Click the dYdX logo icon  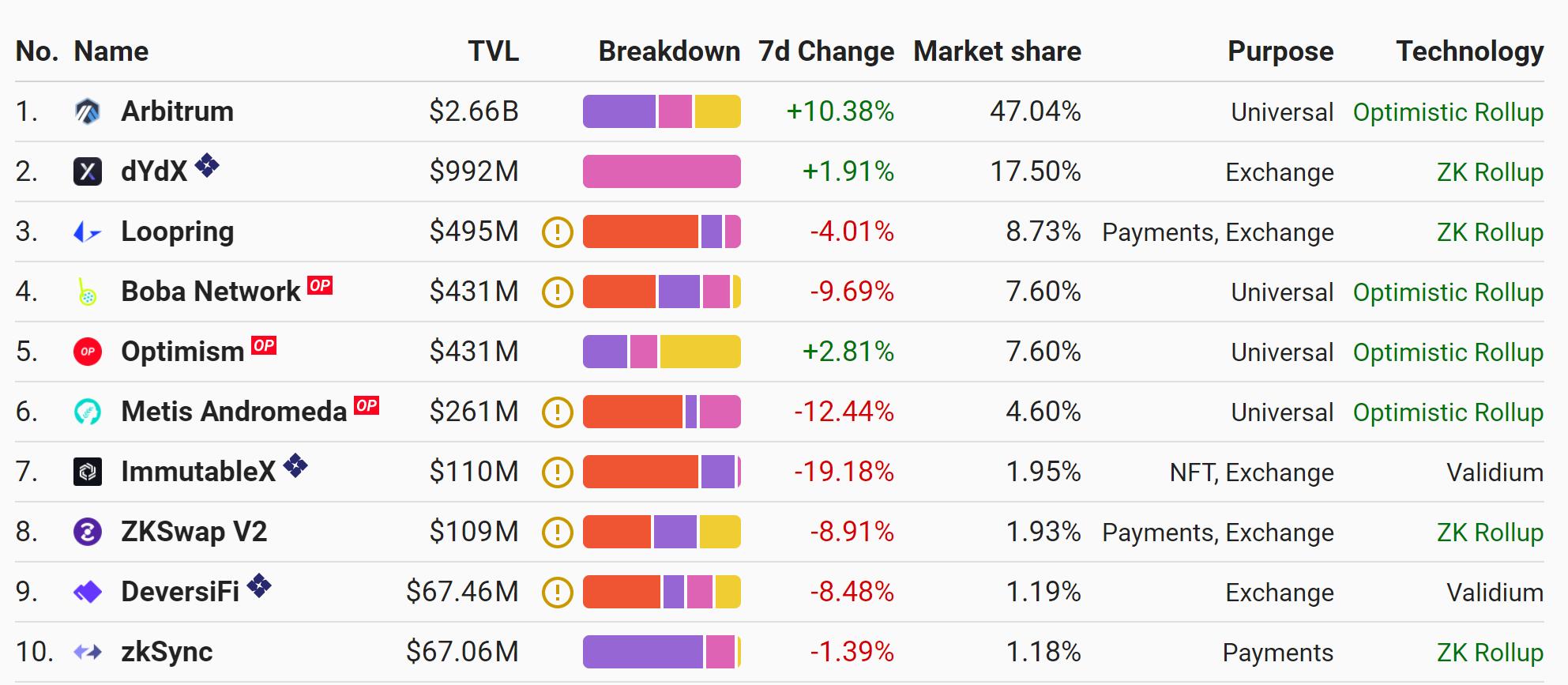88,171
